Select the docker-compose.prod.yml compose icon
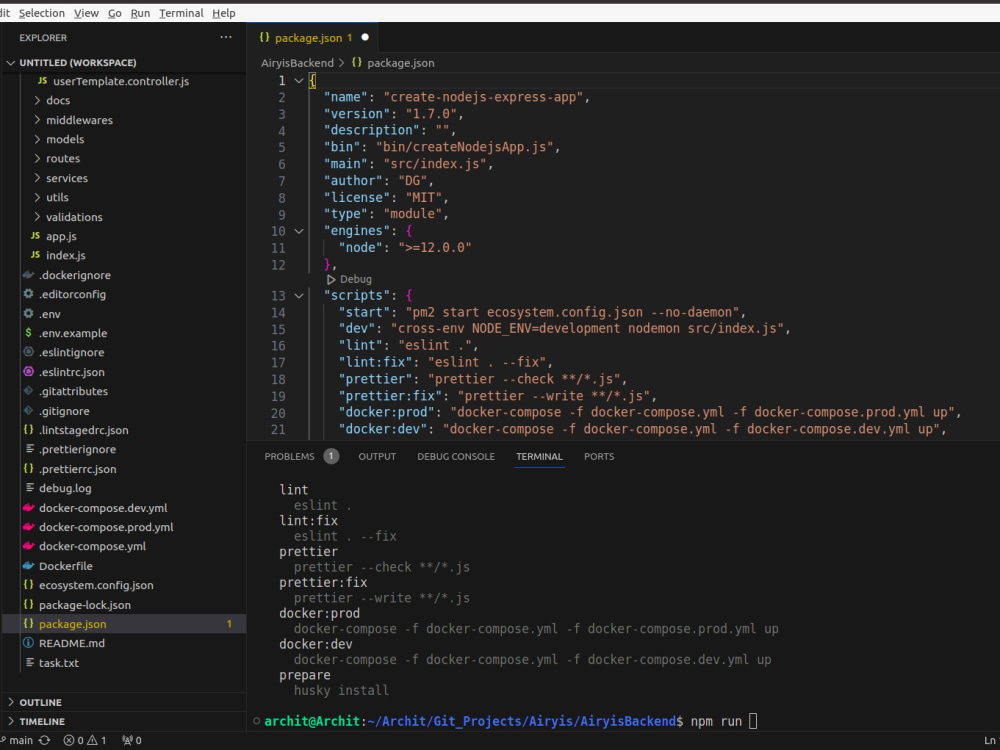This screenshot has width=1000, height=750. [30, 527]
